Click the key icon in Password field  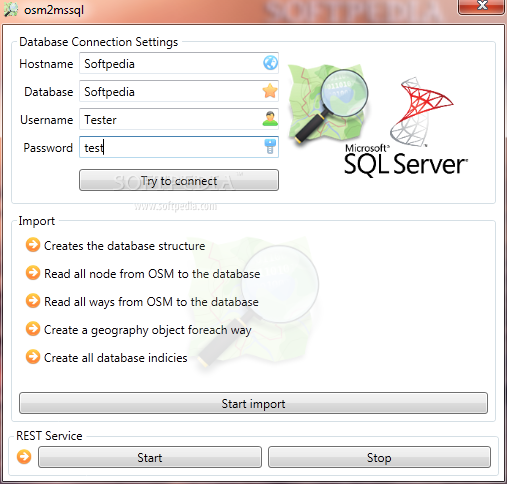point(270,147)
